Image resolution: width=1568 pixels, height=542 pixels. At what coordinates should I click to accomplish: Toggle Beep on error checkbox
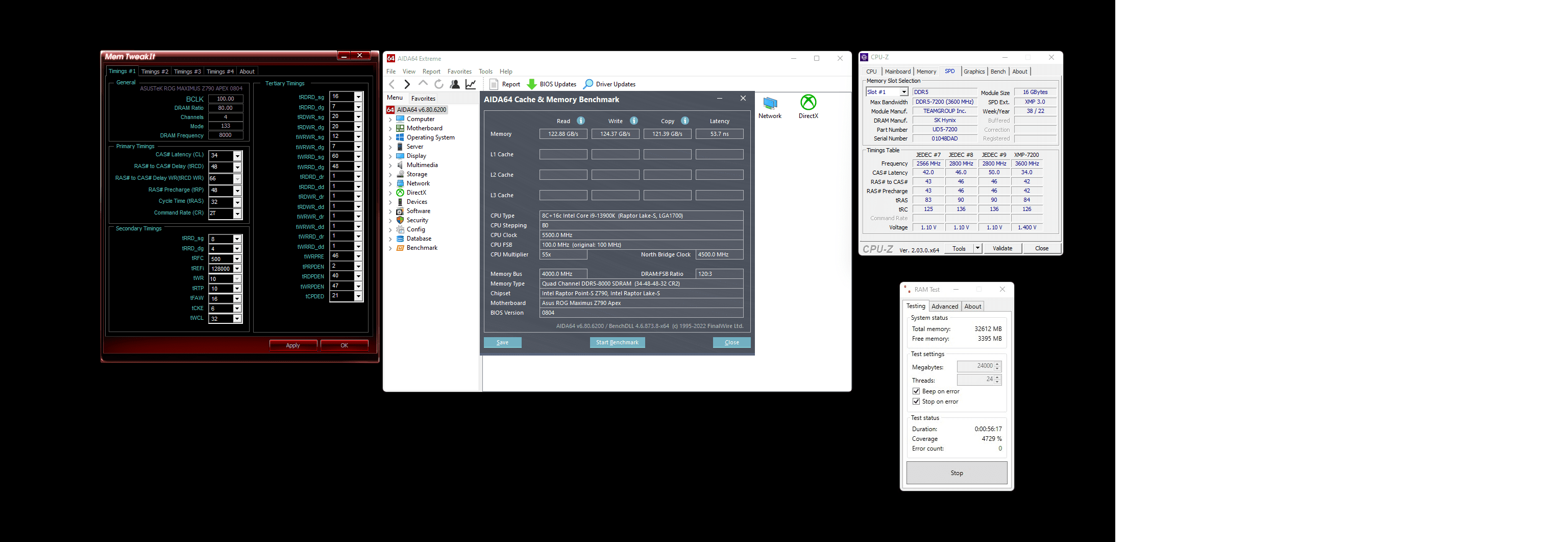pyautogui.click(x=916, y=391)
